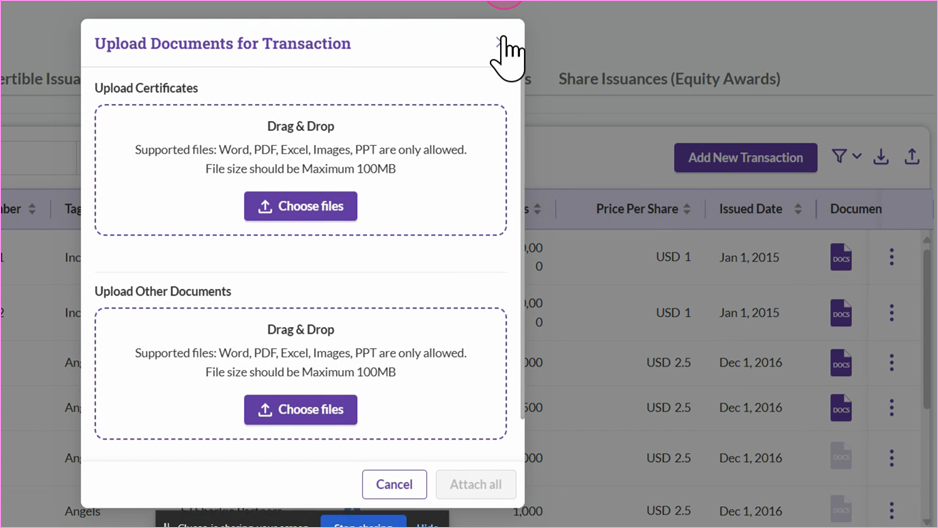Click the Add New Transaction button

pos(745,158)
